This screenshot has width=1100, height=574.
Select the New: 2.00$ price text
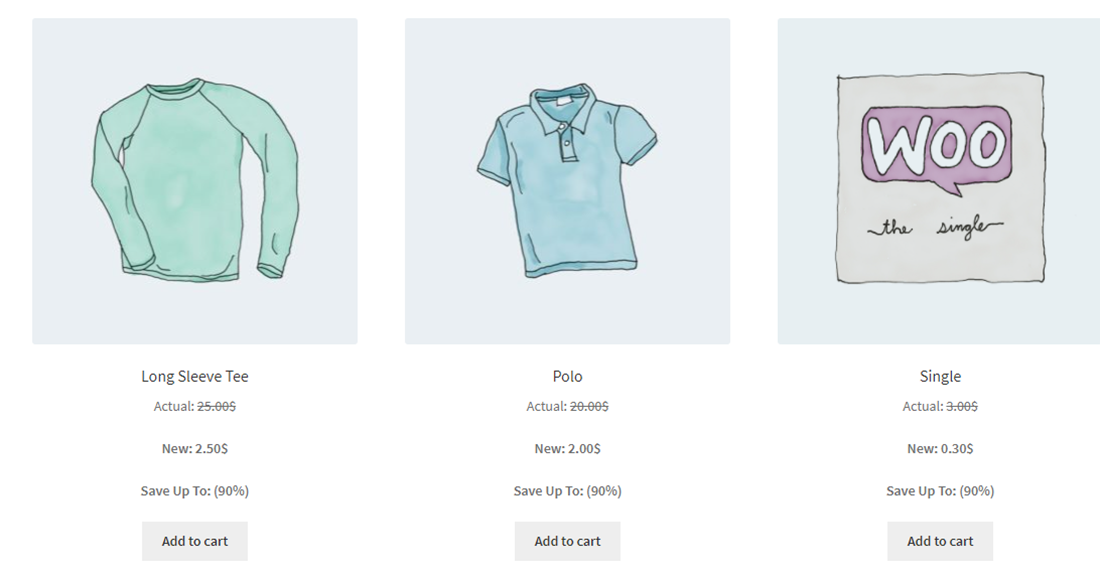point(567,448)
